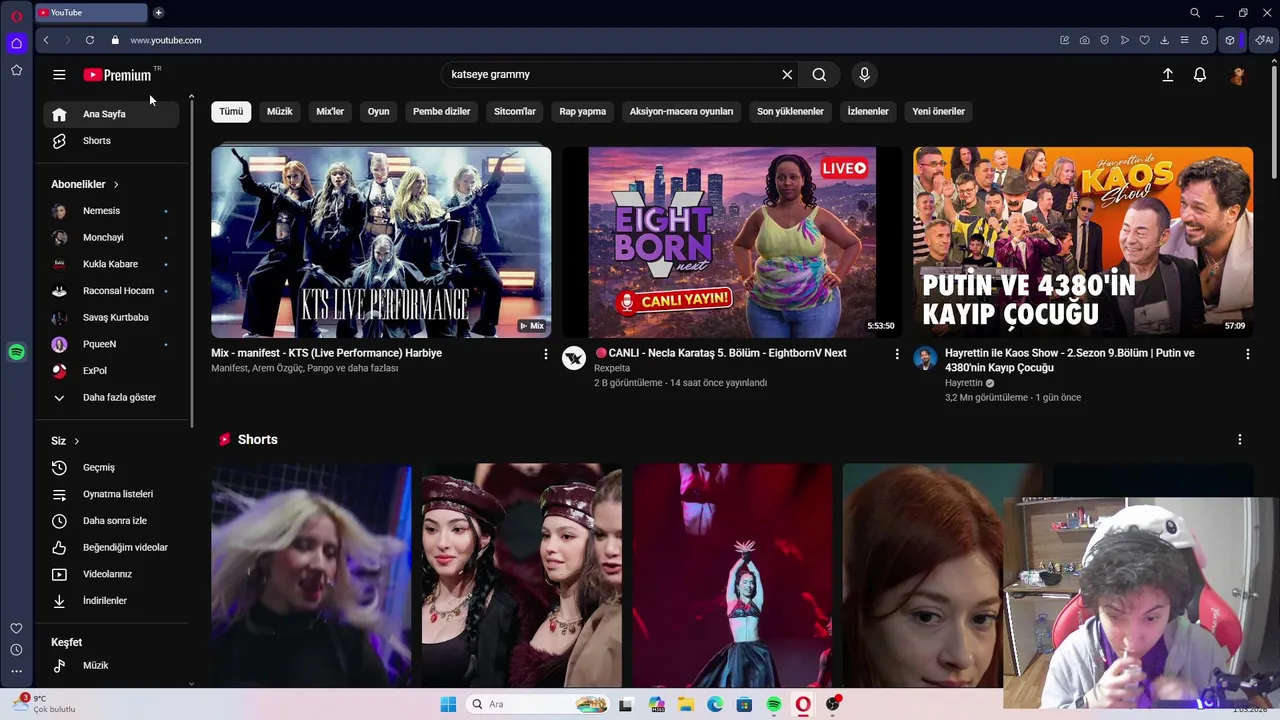
Task: Open the Nemesis channel subscription
Action: 111,211
